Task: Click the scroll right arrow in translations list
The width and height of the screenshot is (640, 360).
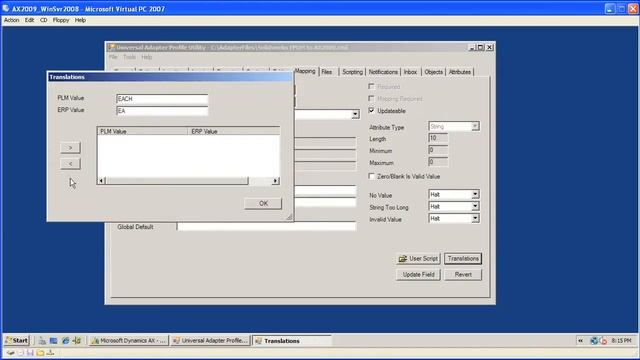Action: [276, 180]
